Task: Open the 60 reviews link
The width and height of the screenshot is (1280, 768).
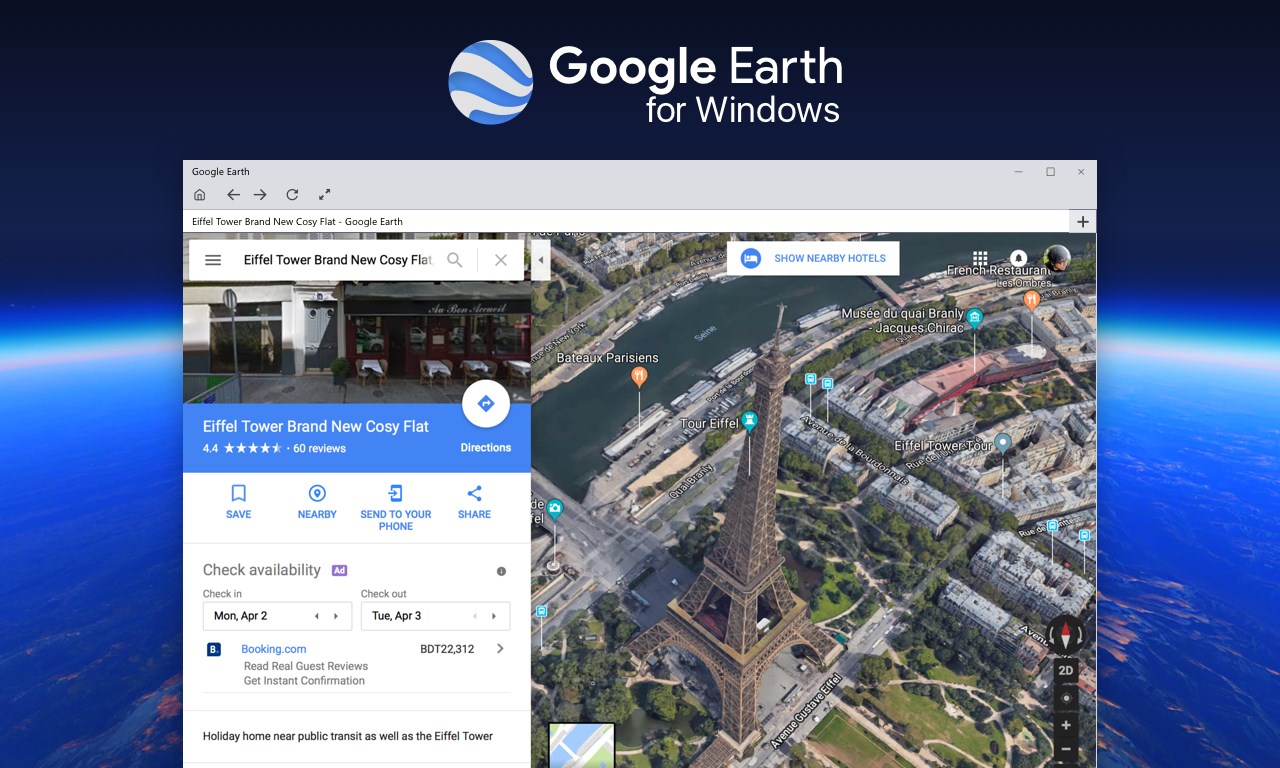Action: click(320, 448)
